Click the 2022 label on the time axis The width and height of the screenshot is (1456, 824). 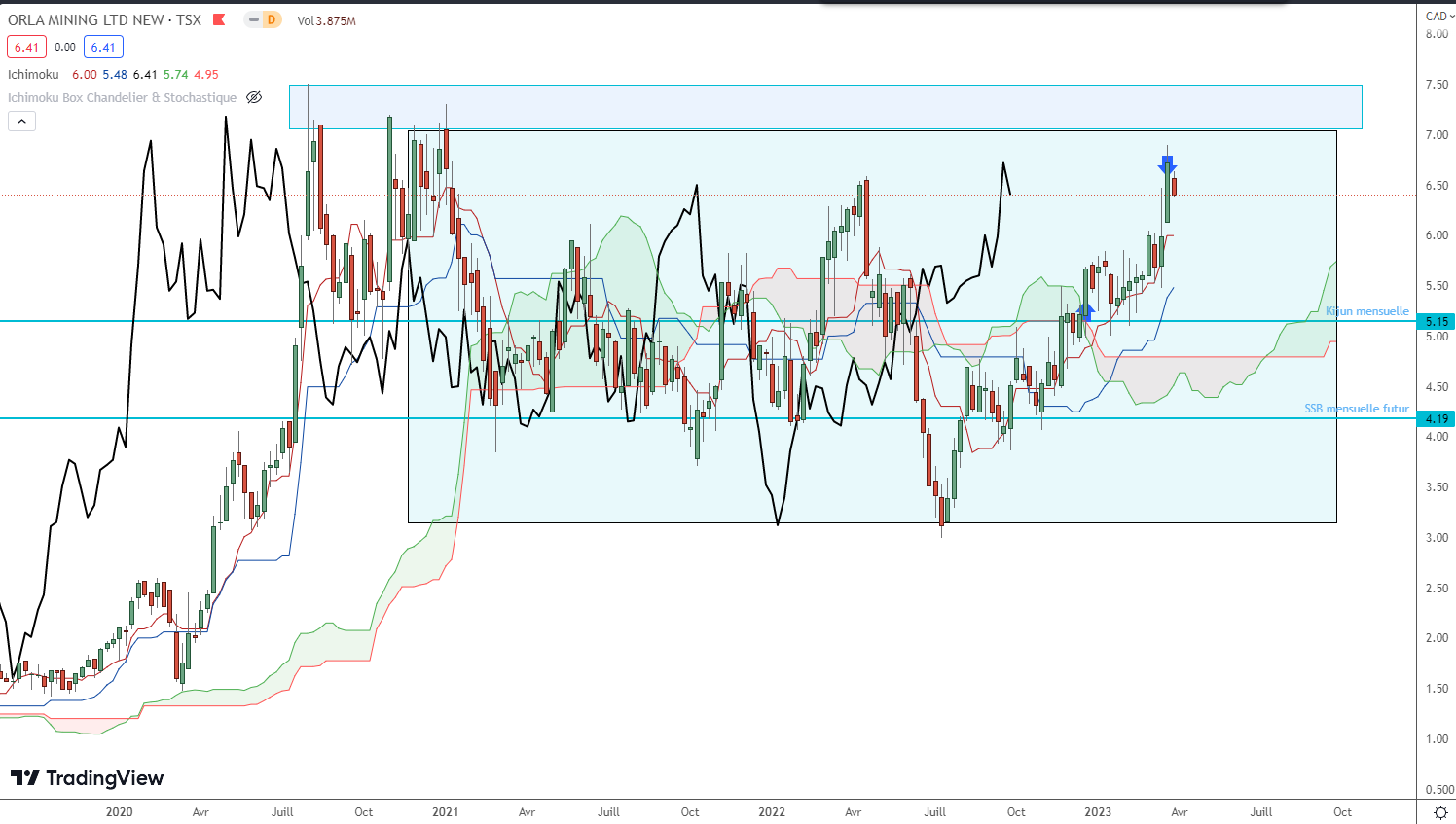pyautogui.click(x=771, y=812)
